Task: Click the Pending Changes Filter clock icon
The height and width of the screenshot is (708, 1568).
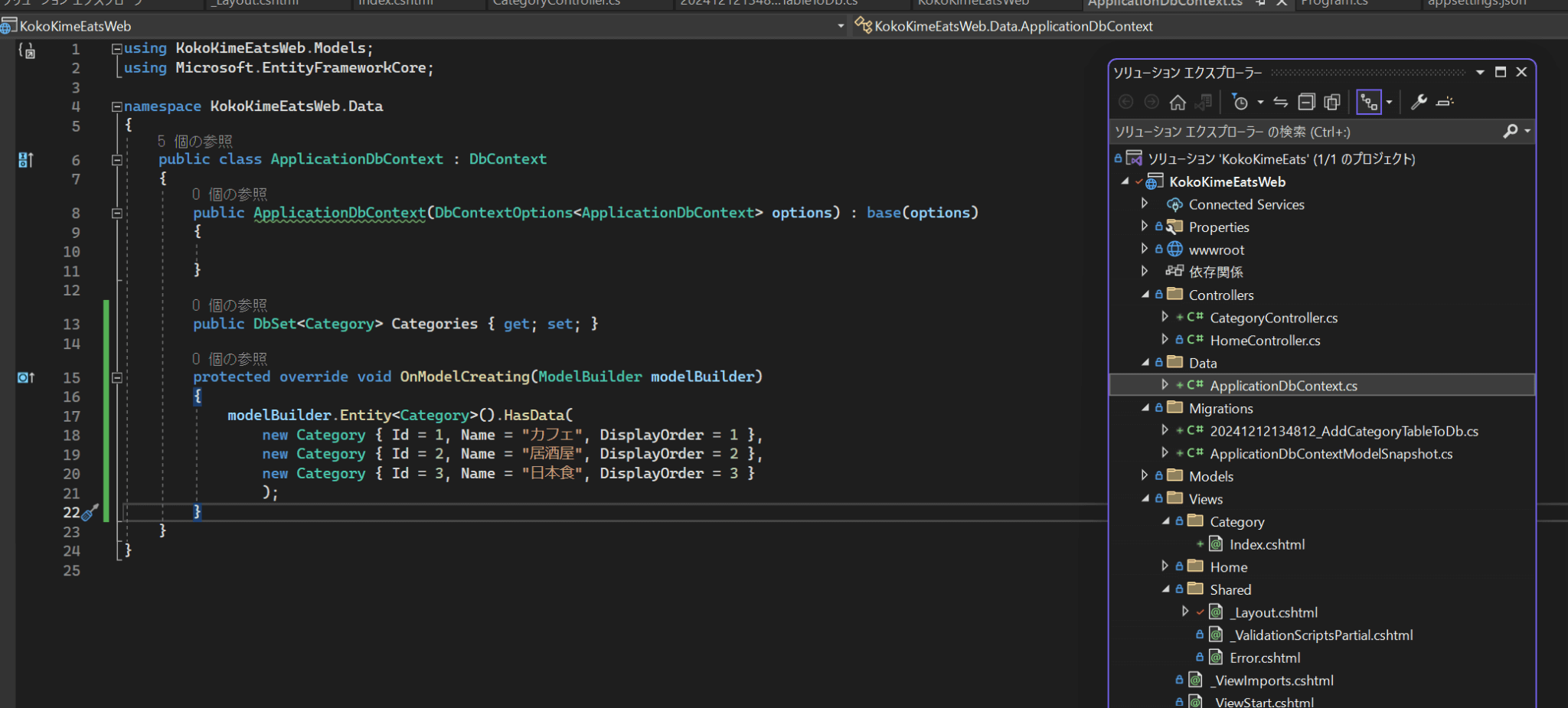Action: pyautogui.click(x=1241, y=102)
